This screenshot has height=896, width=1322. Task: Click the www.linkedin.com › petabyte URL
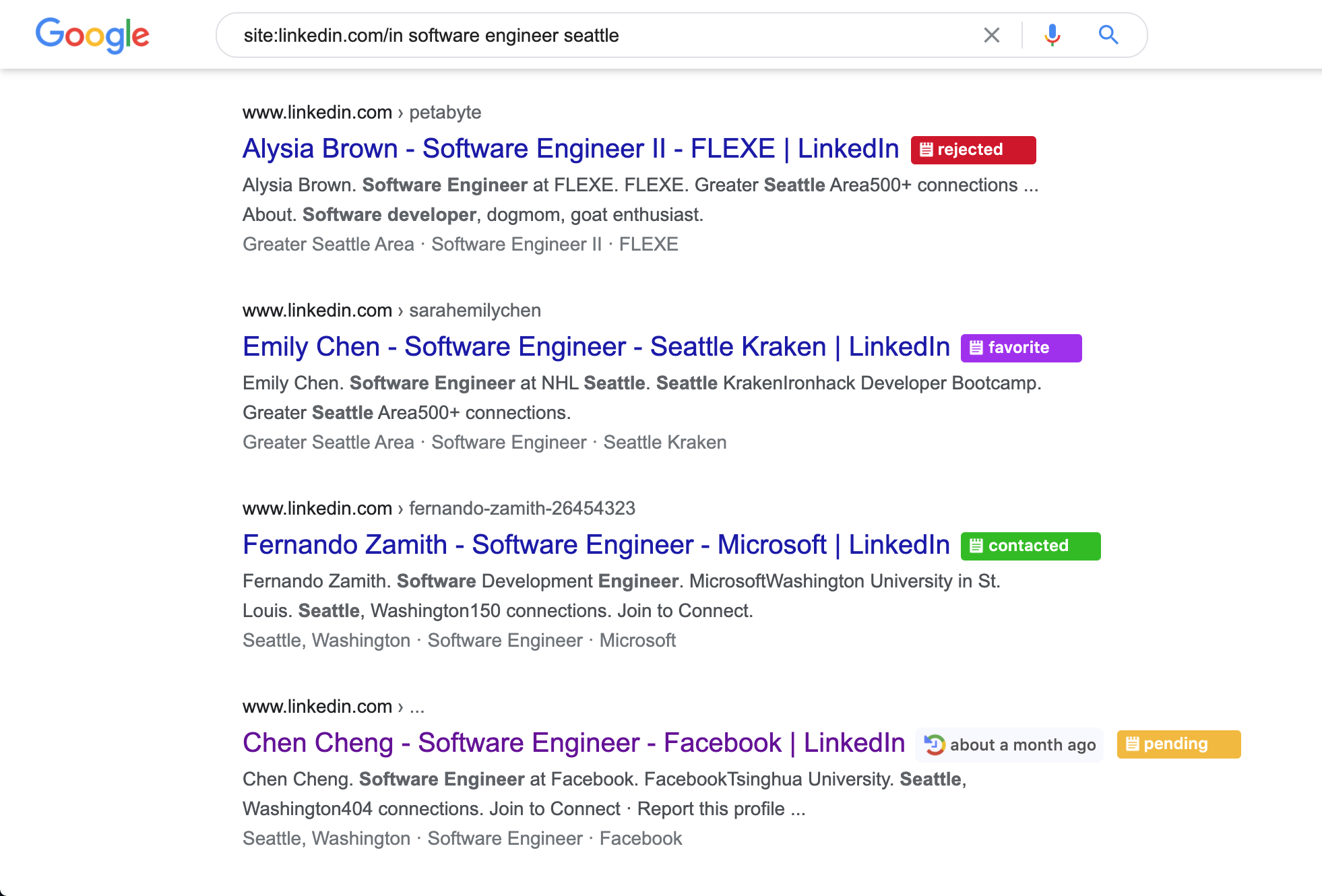coord(362,112)
